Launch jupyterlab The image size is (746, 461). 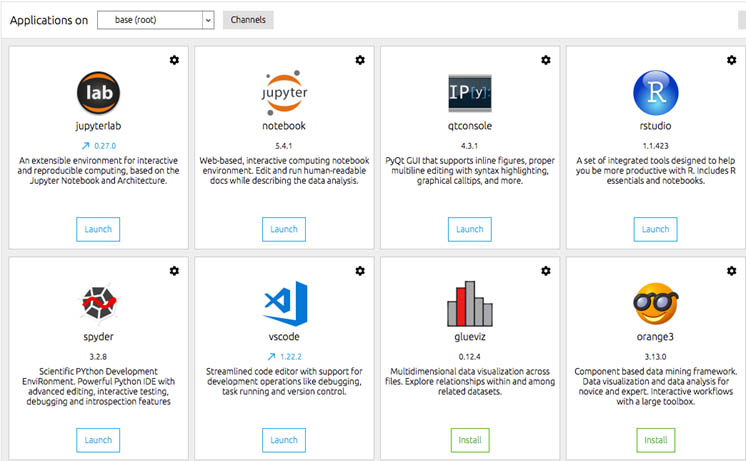[98, 229]
